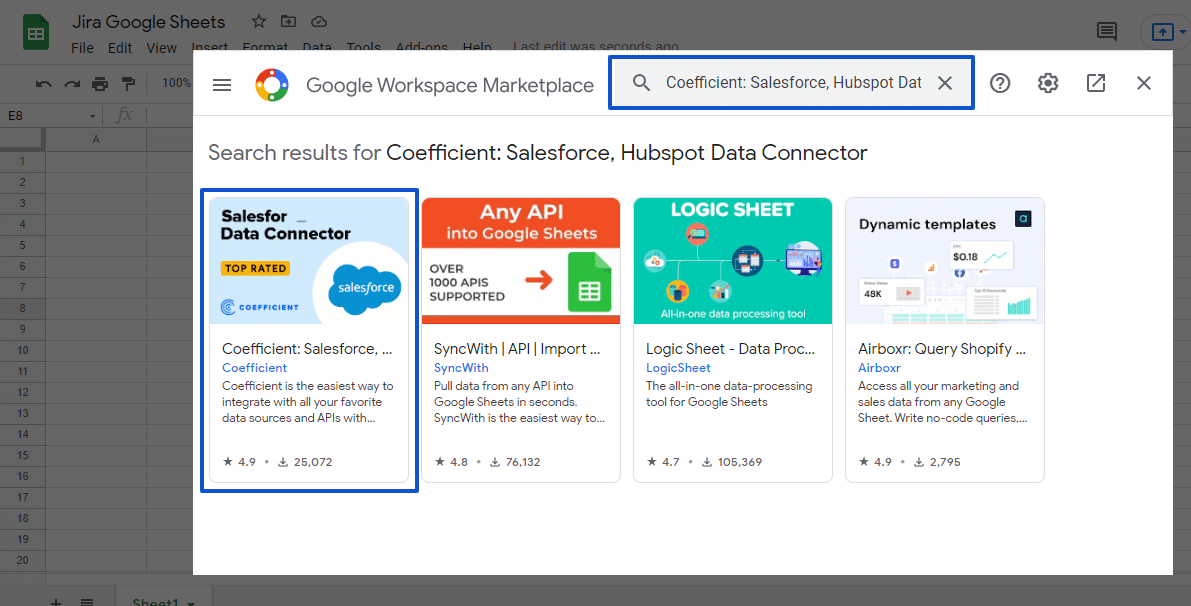1191x606 pixels.
Task: Select row 20 header
Action: tap(22, 560)
